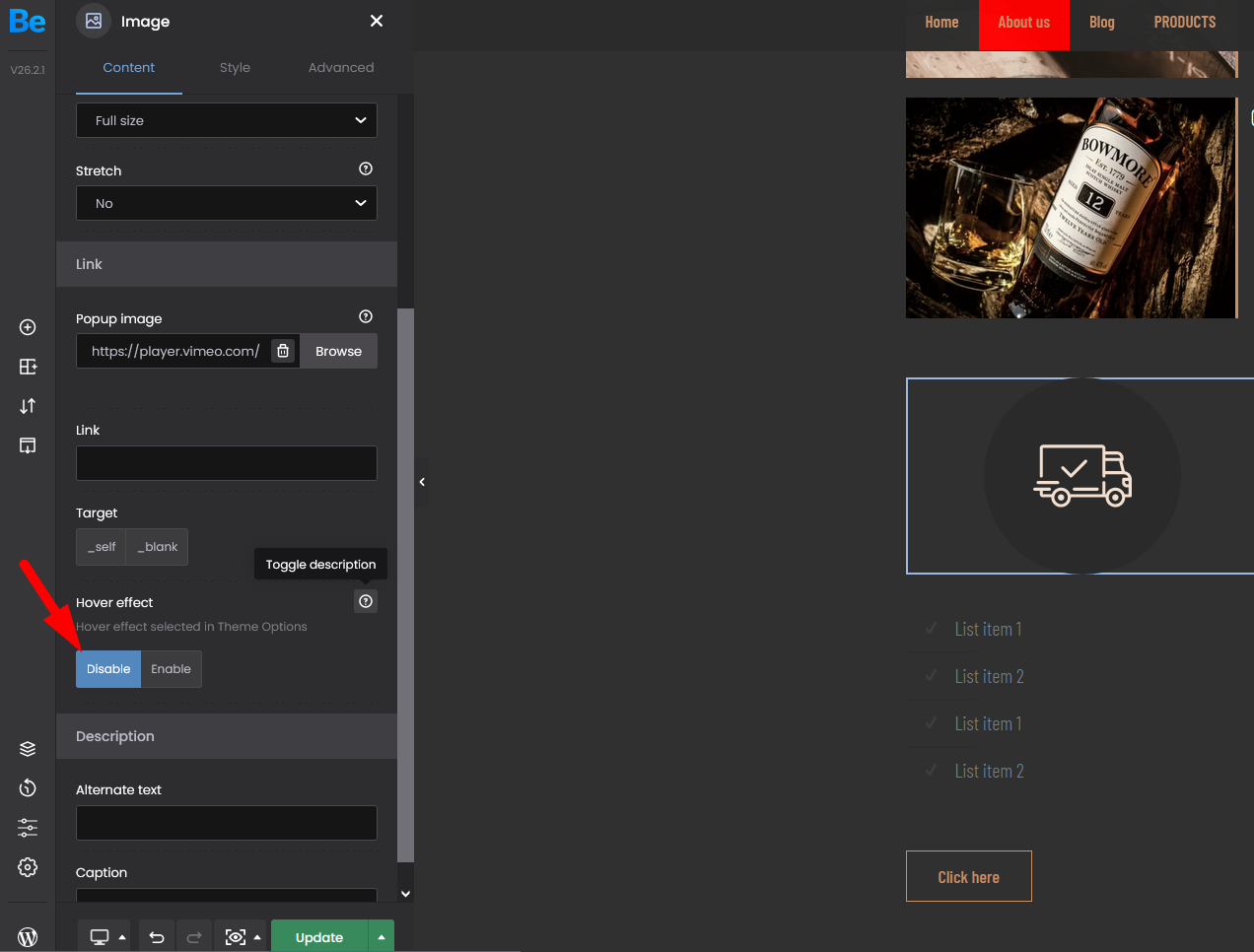The height and width of the screenshot is (952, 1254).
Task: Toggle description for Hover effect
Action: point(366,601)
